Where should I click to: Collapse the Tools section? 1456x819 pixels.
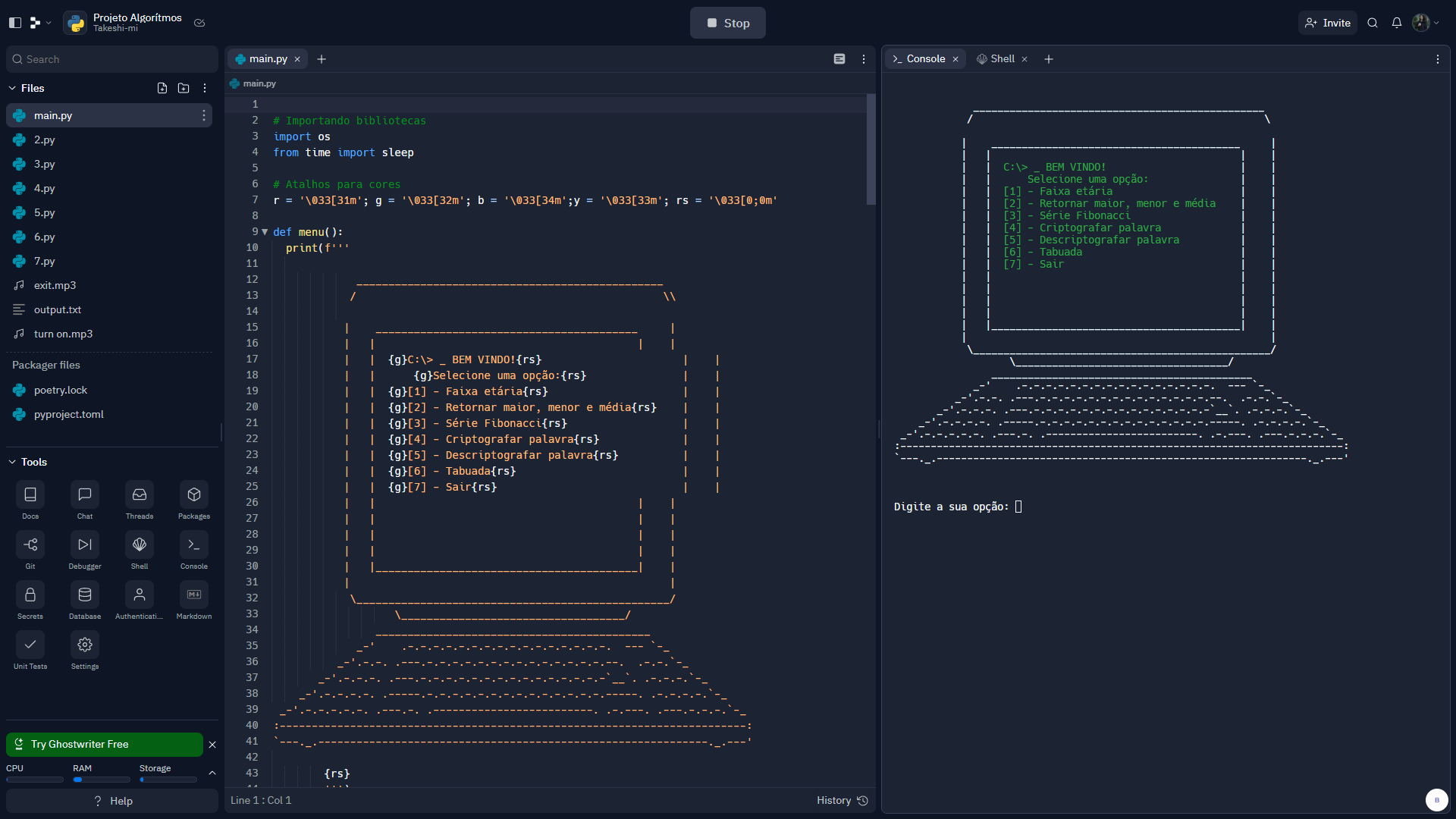coord(12,462)
